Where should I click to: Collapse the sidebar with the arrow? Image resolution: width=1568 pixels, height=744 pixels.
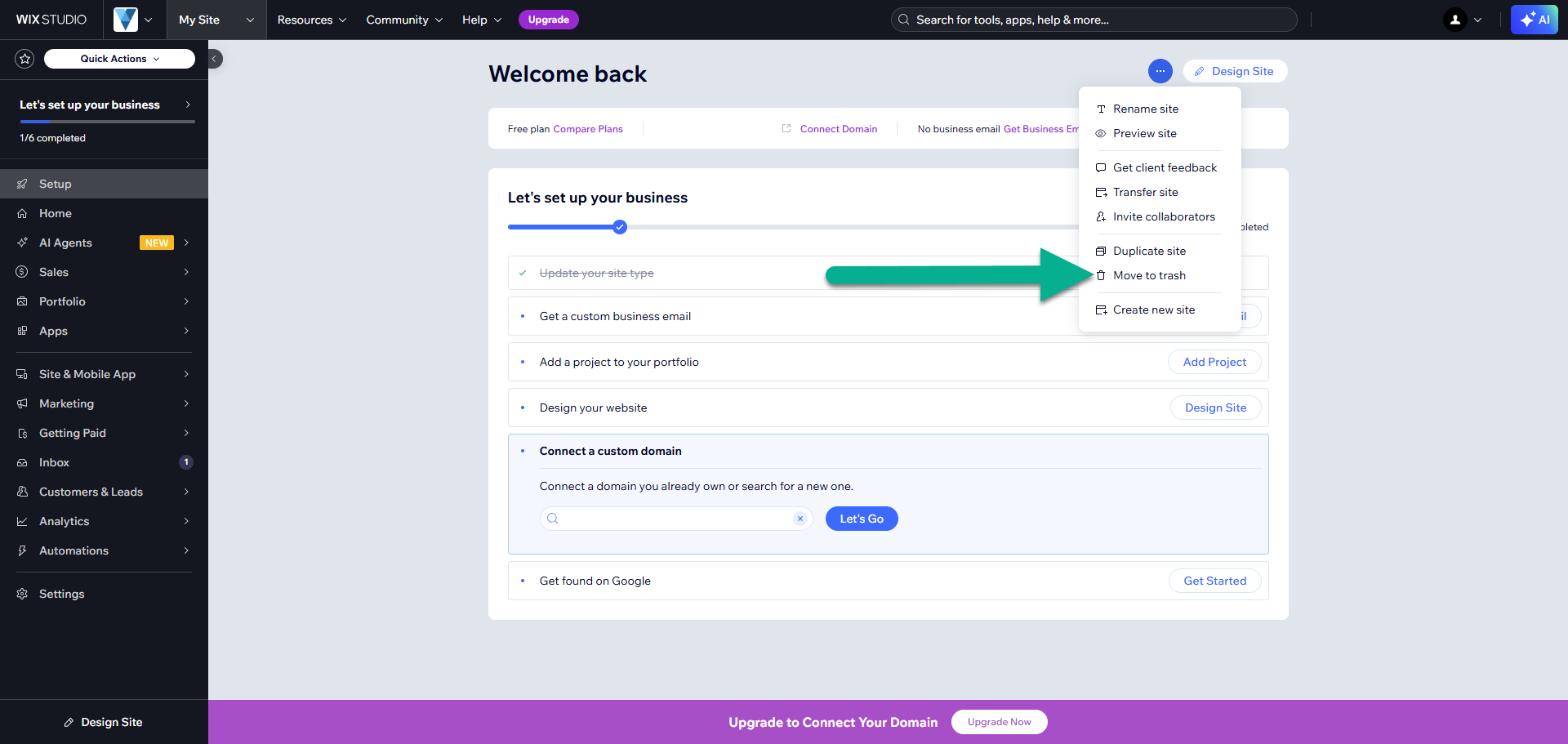215,59
